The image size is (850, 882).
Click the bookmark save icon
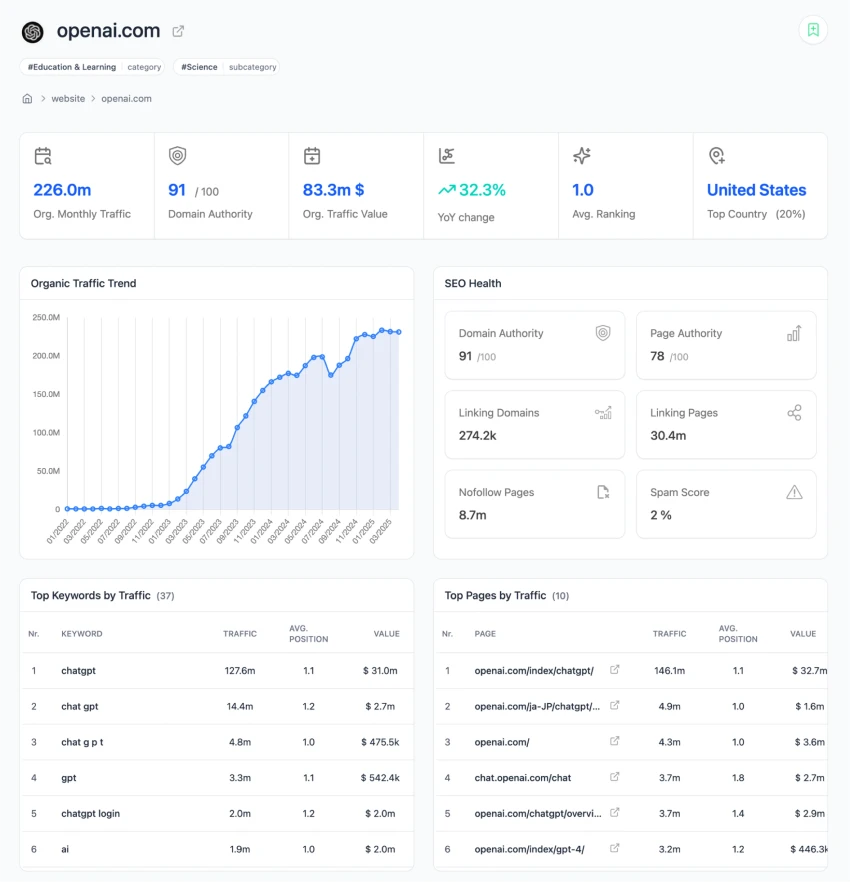tap(813, 30)
